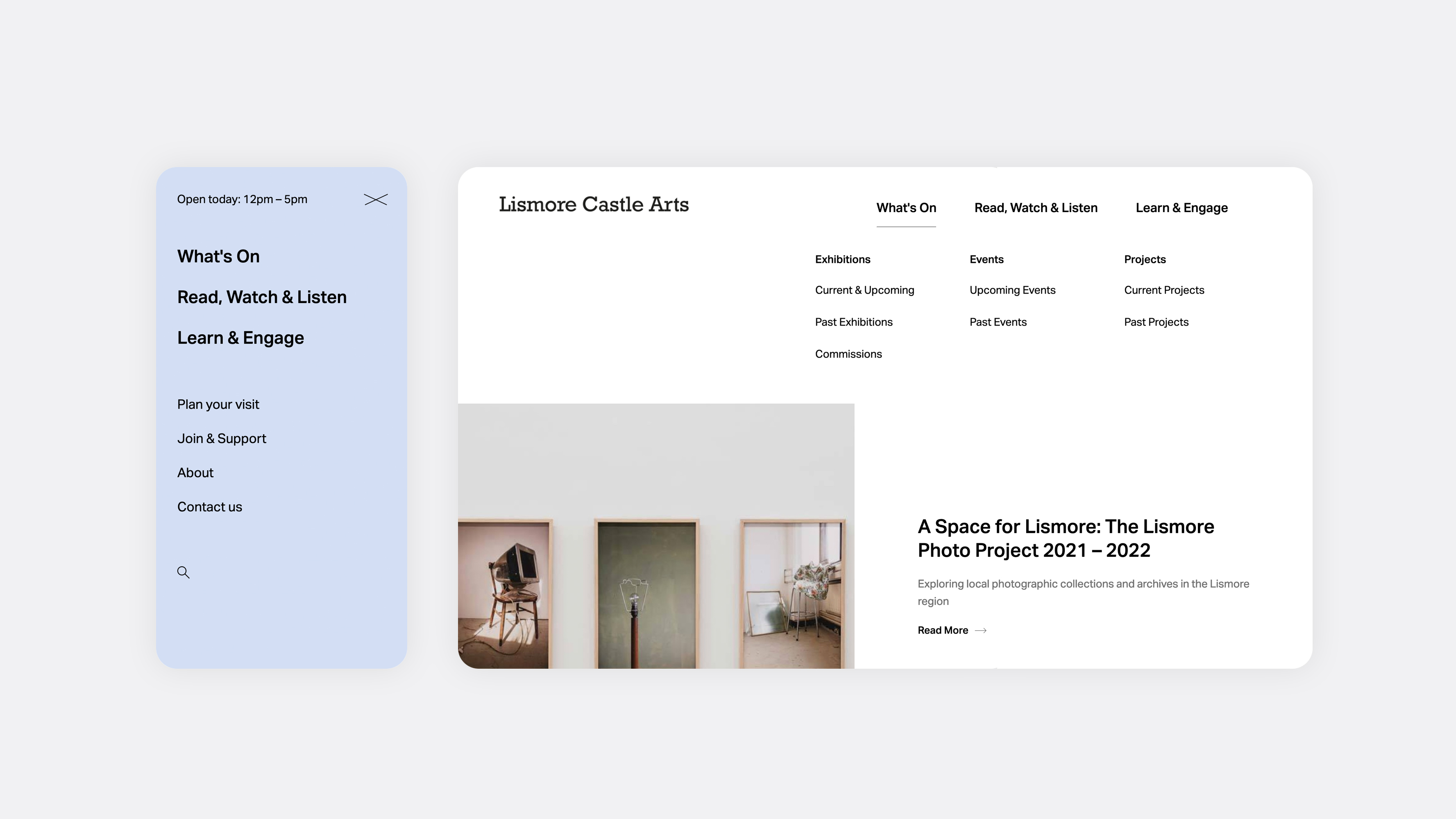Expand Read, Watch & Listen mobile item
1456x819 pixels.
(x=262, y=297)
